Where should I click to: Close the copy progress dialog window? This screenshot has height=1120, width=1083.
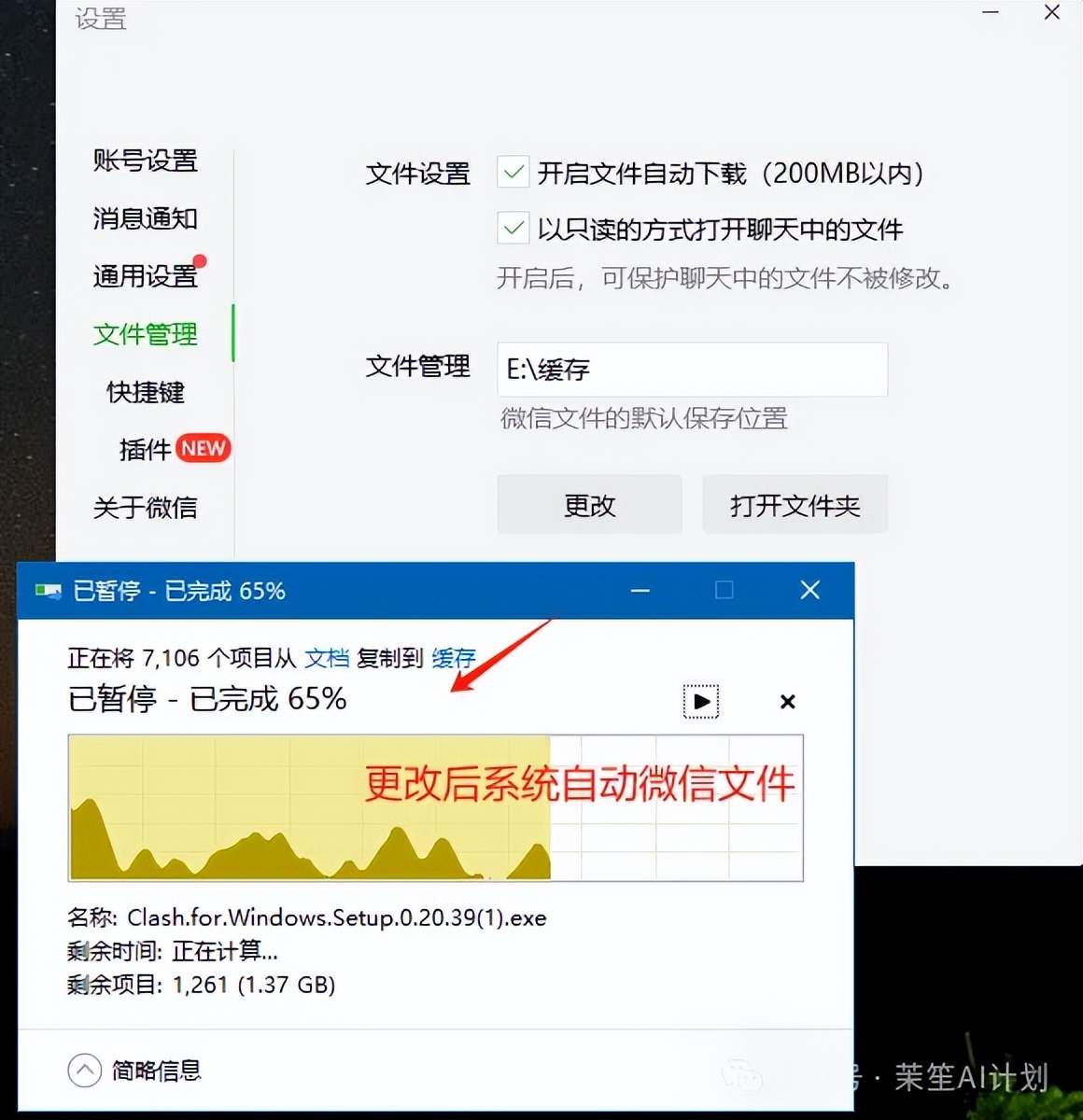tap(810, 591)
